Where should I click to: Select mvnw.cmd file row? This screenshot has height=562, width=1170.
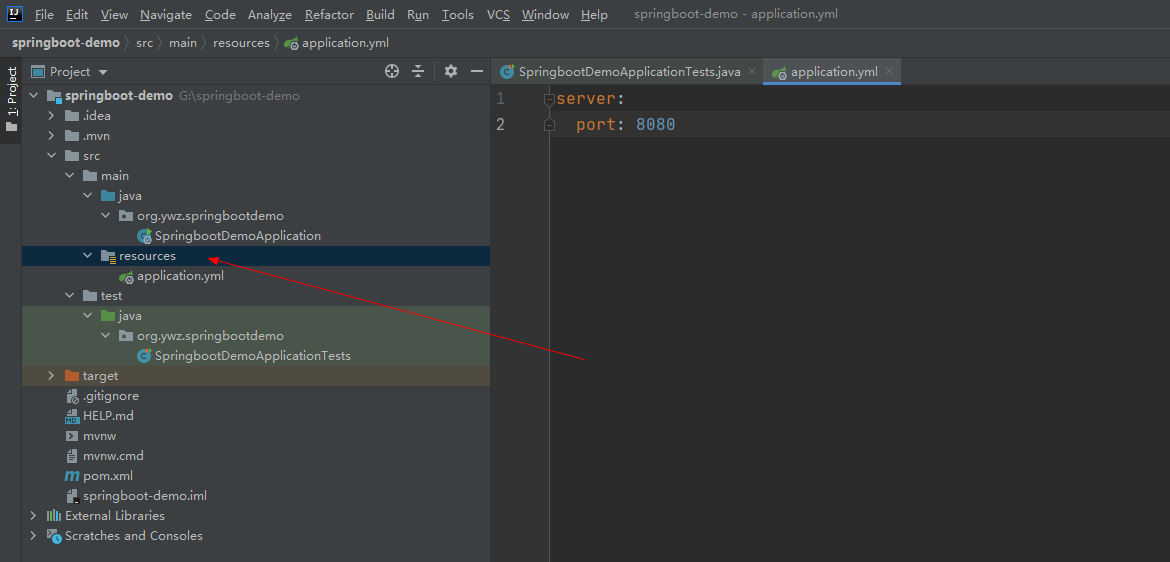coord(256,456)
